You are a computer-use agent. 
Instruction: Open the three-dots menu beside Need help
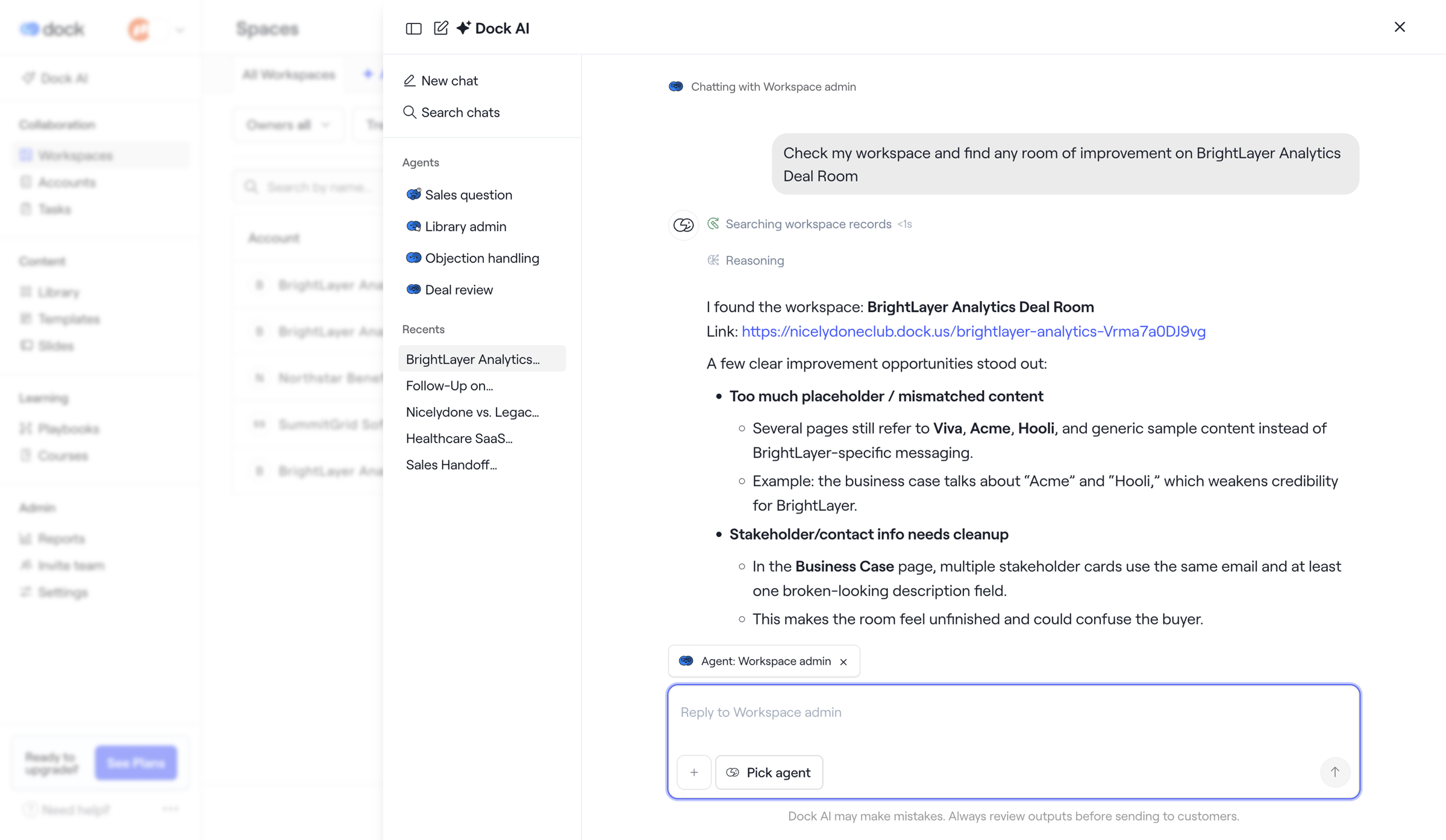point(171,809)
